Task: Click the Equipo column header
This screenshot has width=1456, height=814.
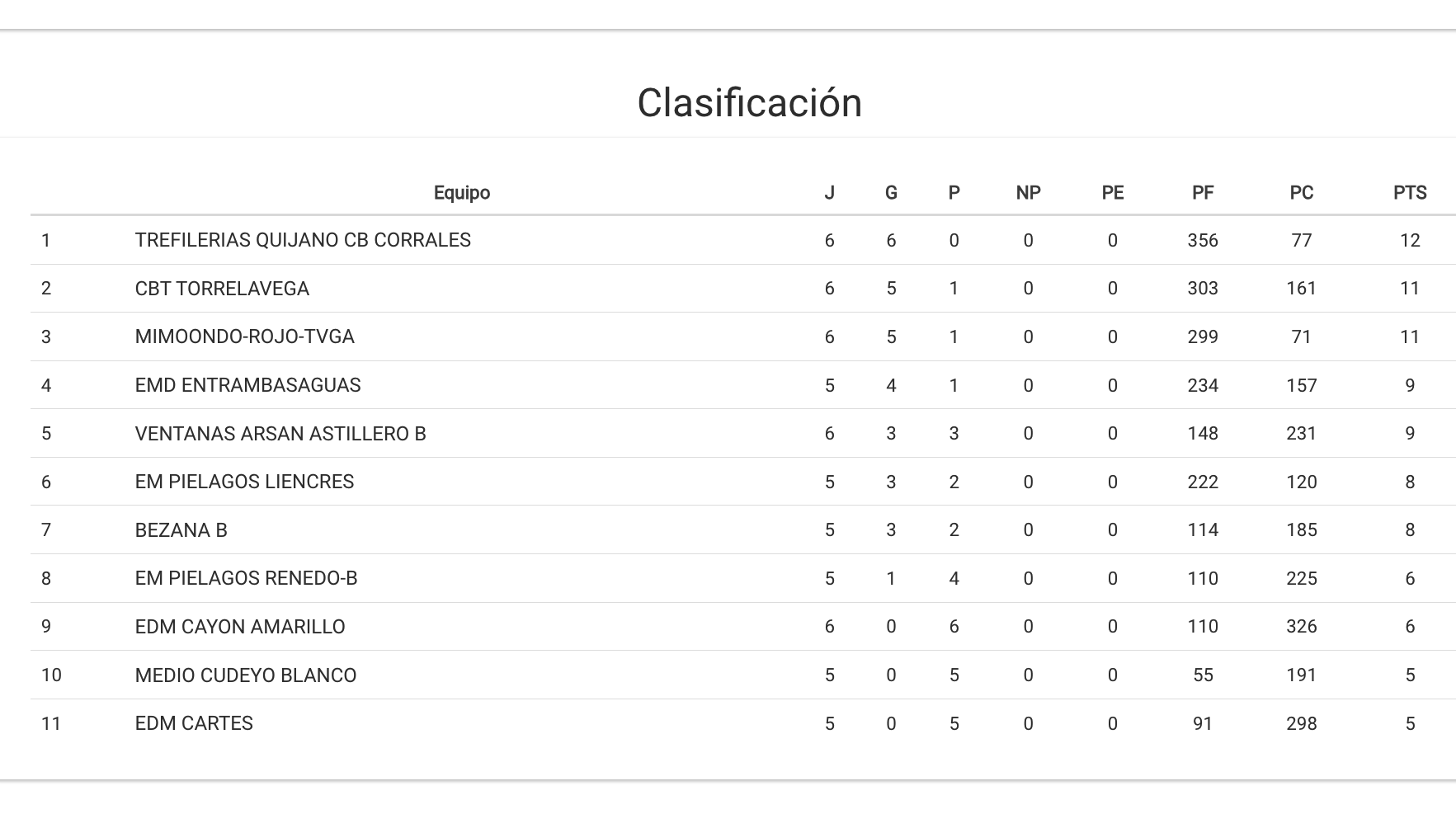Action: (x=461, y=193)
